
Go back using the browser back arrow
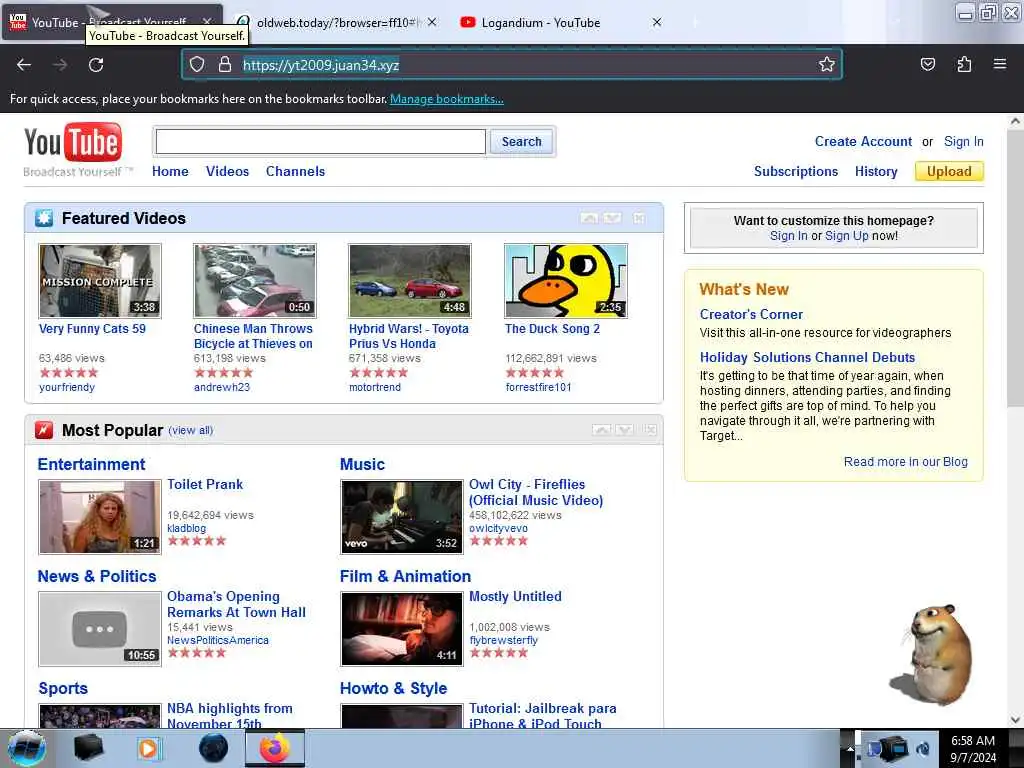pos(24,65)
